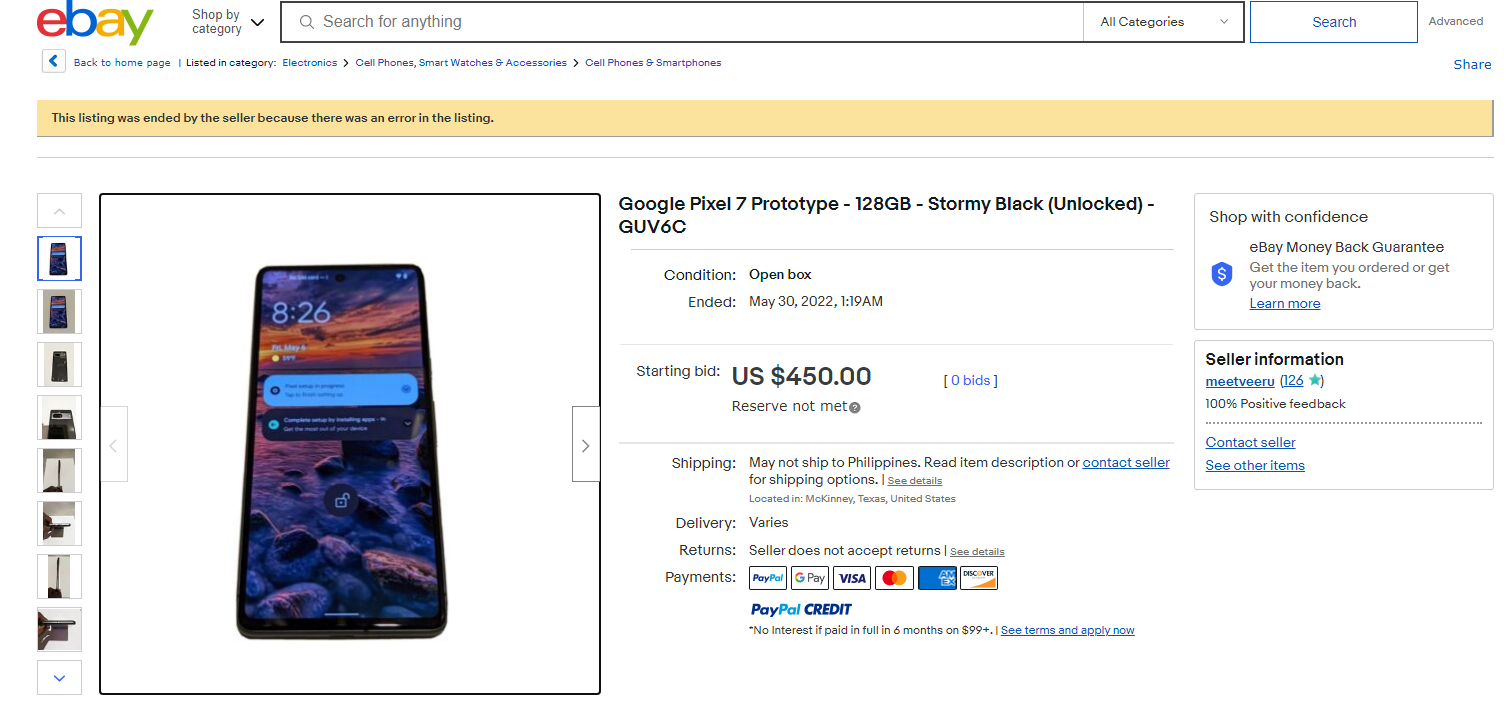
Task: Click the Reserve not met help icon
Action: pos(855,407)
